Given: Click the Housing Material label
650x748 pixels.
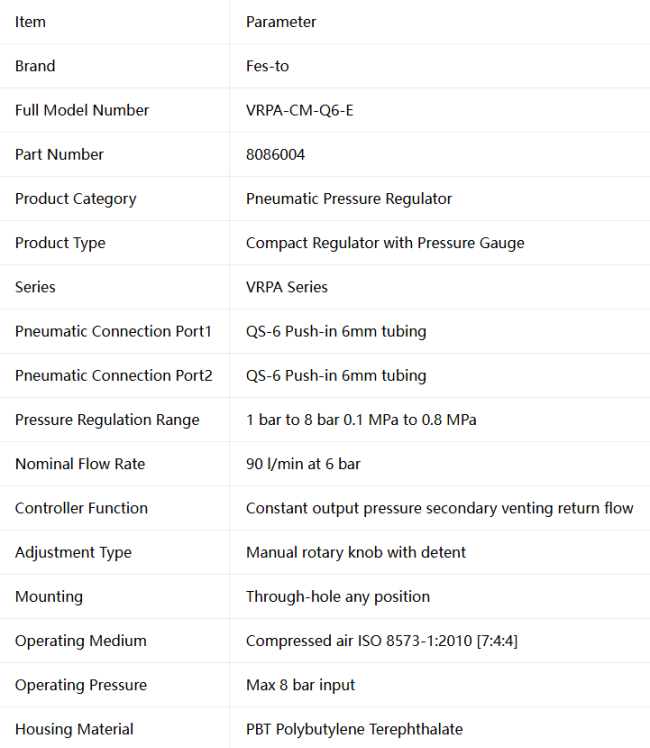Looking at the screenshot, I should tap(74, 729).
